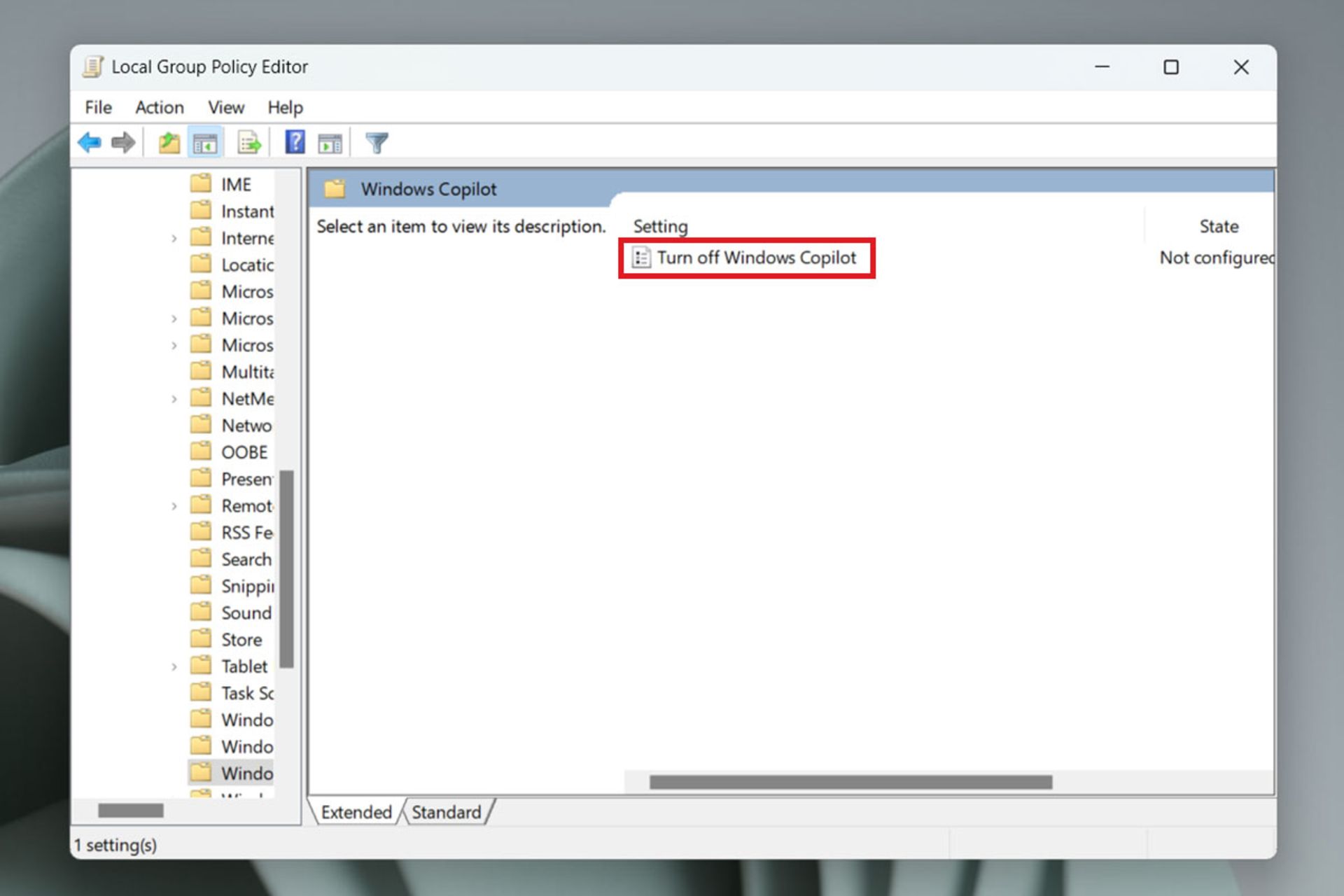Select the Snippi folder in tree
The width and height of the screenshot is (1344, 896).
coord(247,587)
